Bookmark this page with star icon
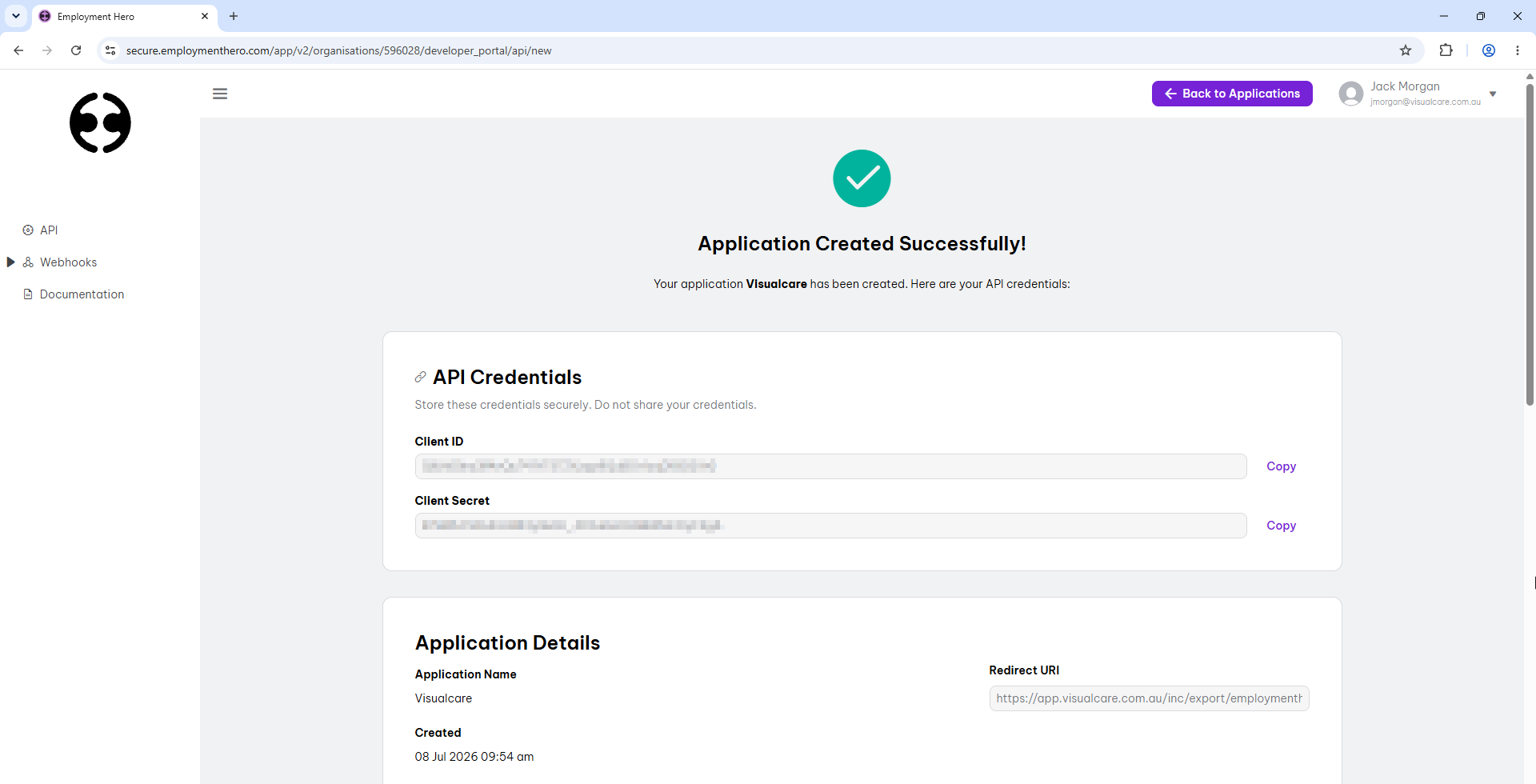This screenshot has height=784, width=1536. pyautogui.click(x=1406, y=50)
